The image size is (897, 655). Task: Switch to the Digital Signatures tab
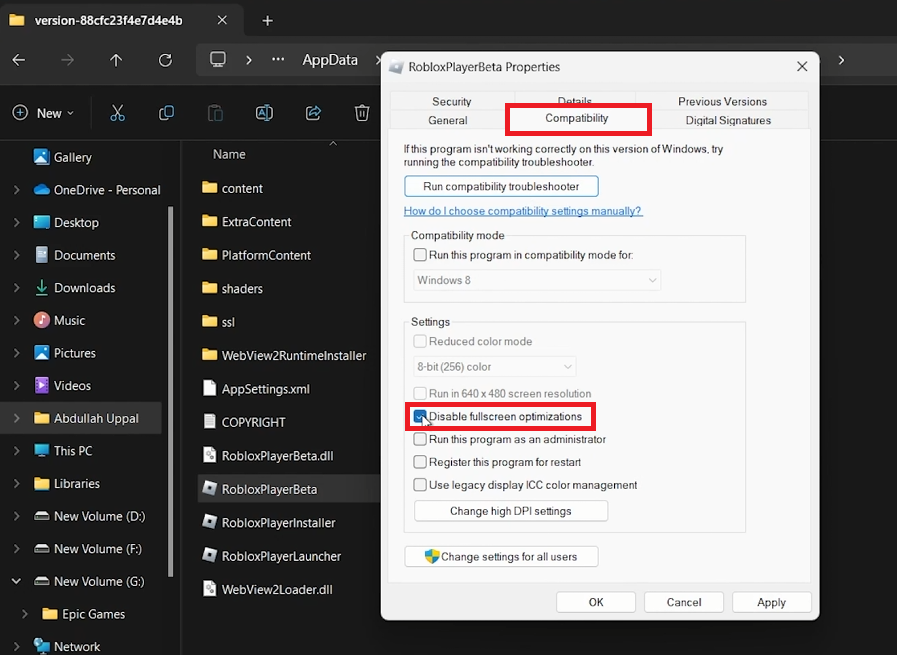pos(728,120)
